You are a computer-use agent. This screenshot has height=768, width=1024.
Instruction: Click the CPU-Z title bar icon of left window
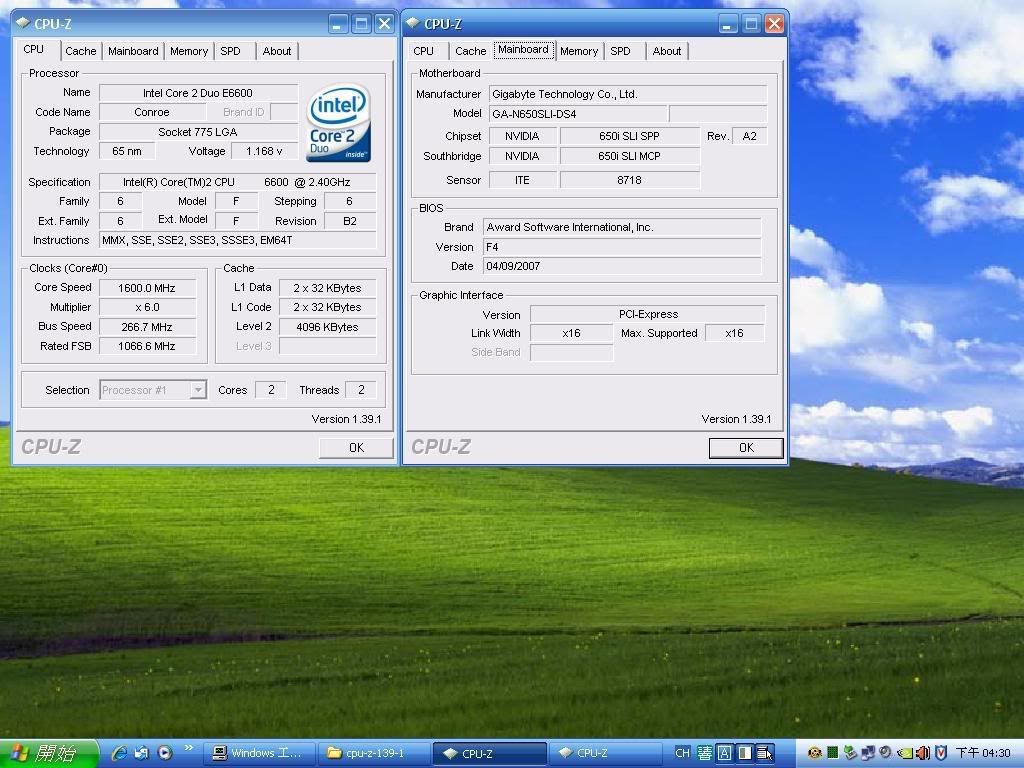pos(22,23)
